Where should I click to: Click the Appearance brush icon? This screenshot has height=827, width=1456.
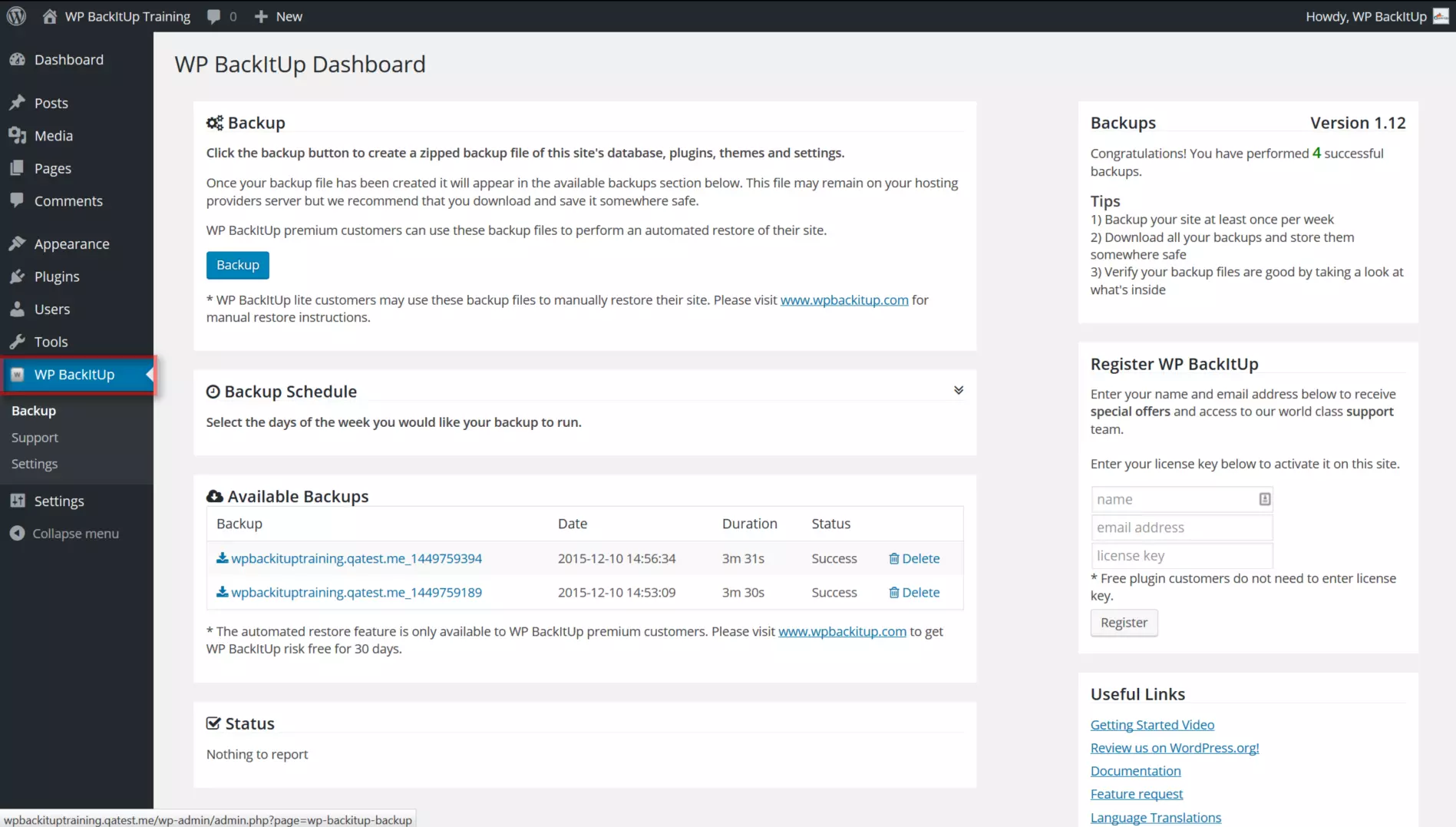point(18,243)
